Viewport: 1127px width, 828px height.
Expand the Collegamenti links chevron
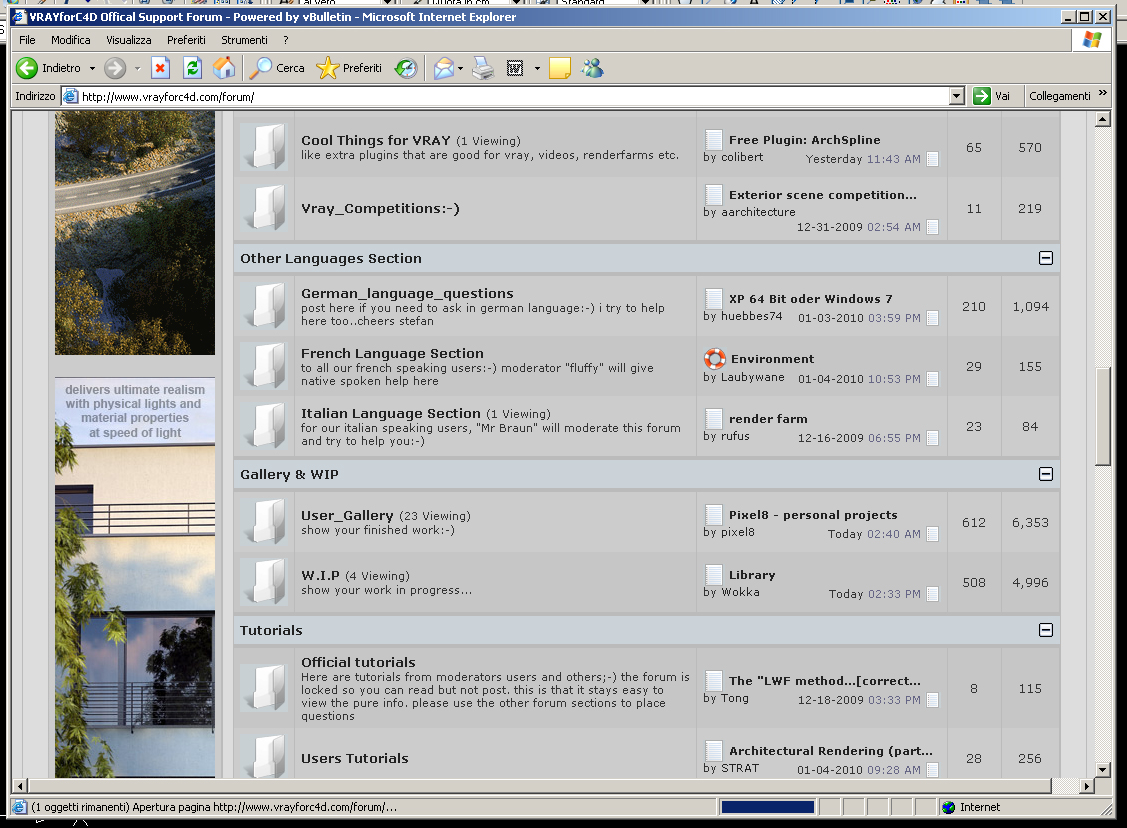(1103, 94)
